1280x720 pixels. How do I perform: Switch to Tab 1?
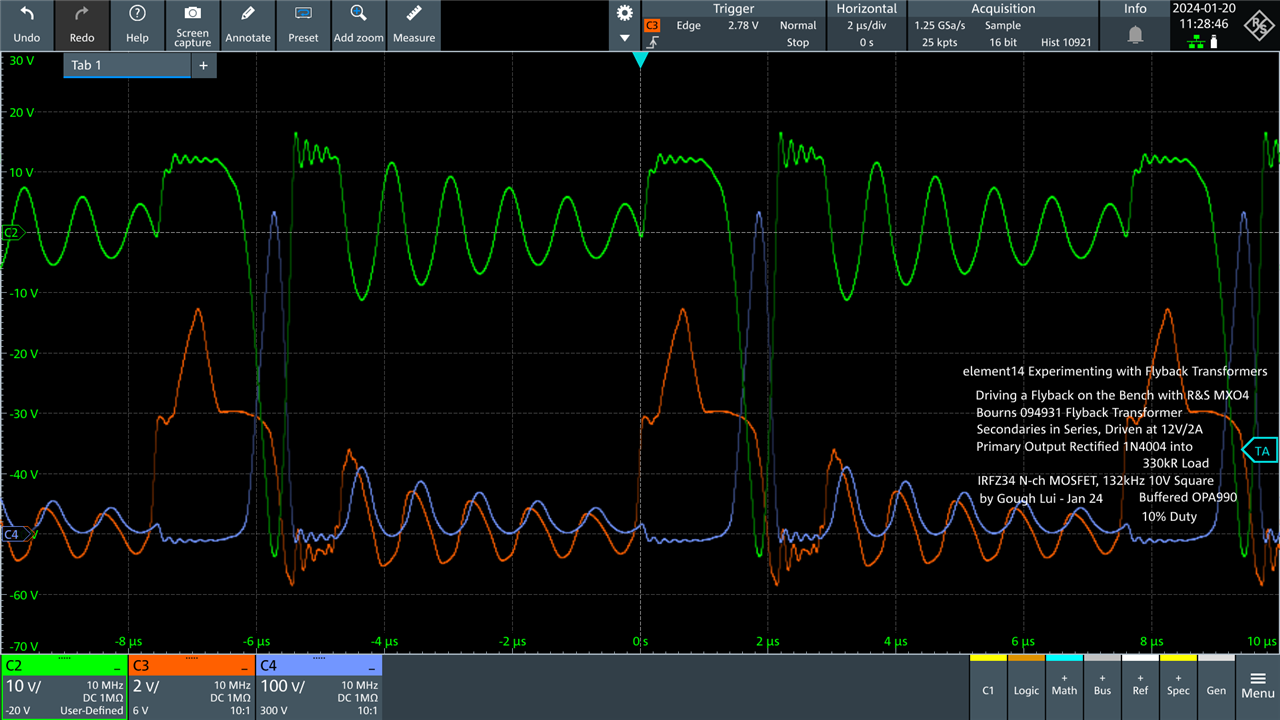click(127, 65)
